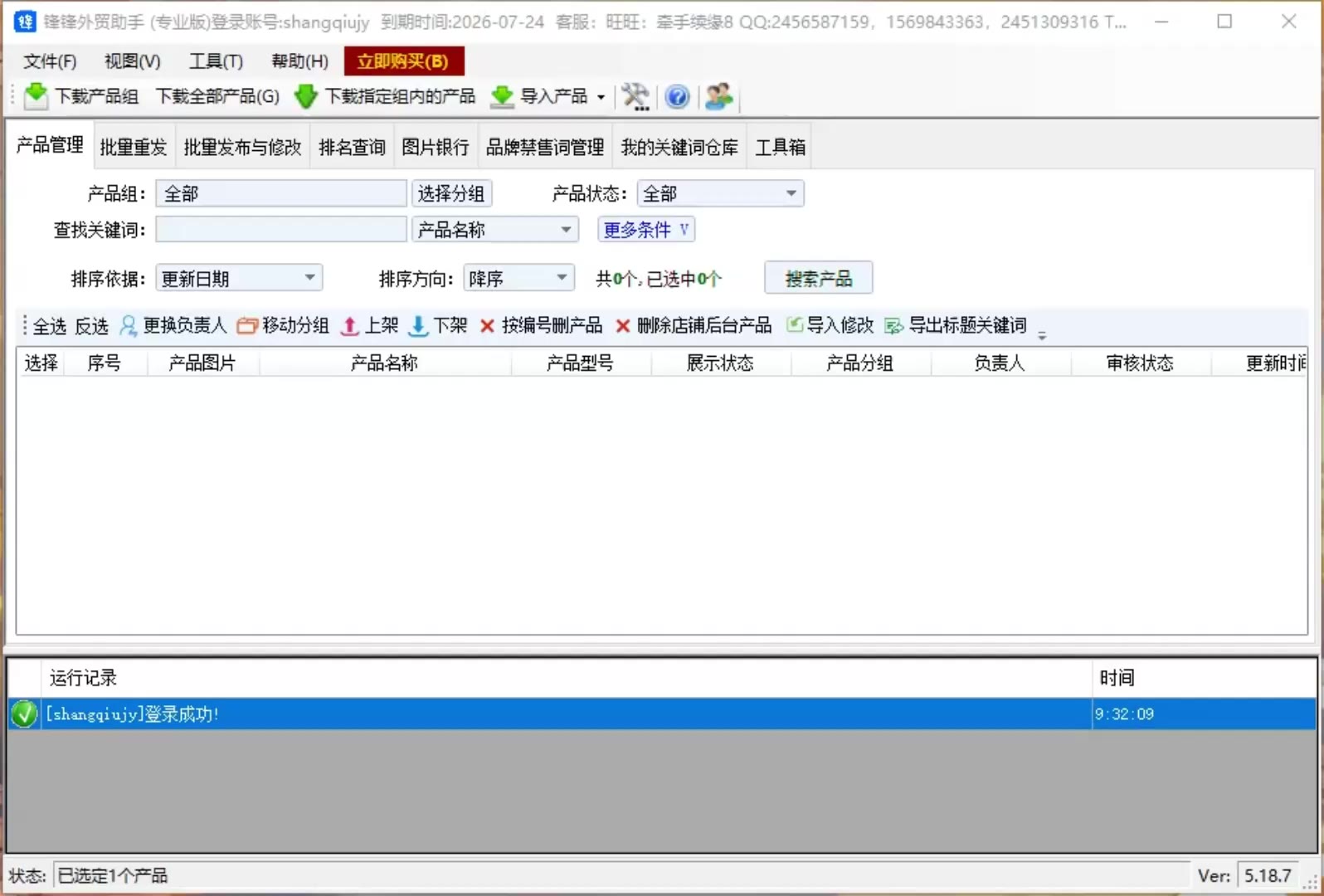Open the 产品状态 dropdown
1324x896 pixels.
[720, 193]
